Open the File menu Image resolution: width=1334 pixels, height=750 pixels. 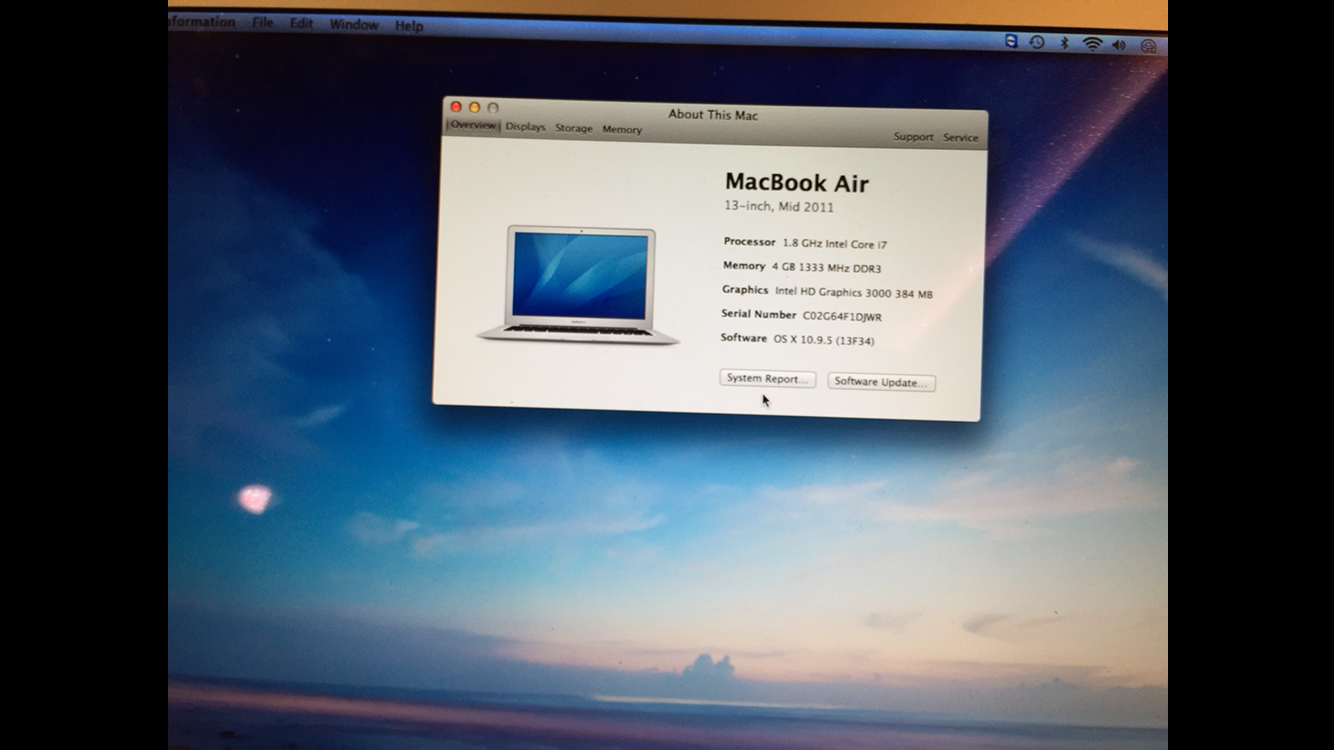click(x=263, y=23)
